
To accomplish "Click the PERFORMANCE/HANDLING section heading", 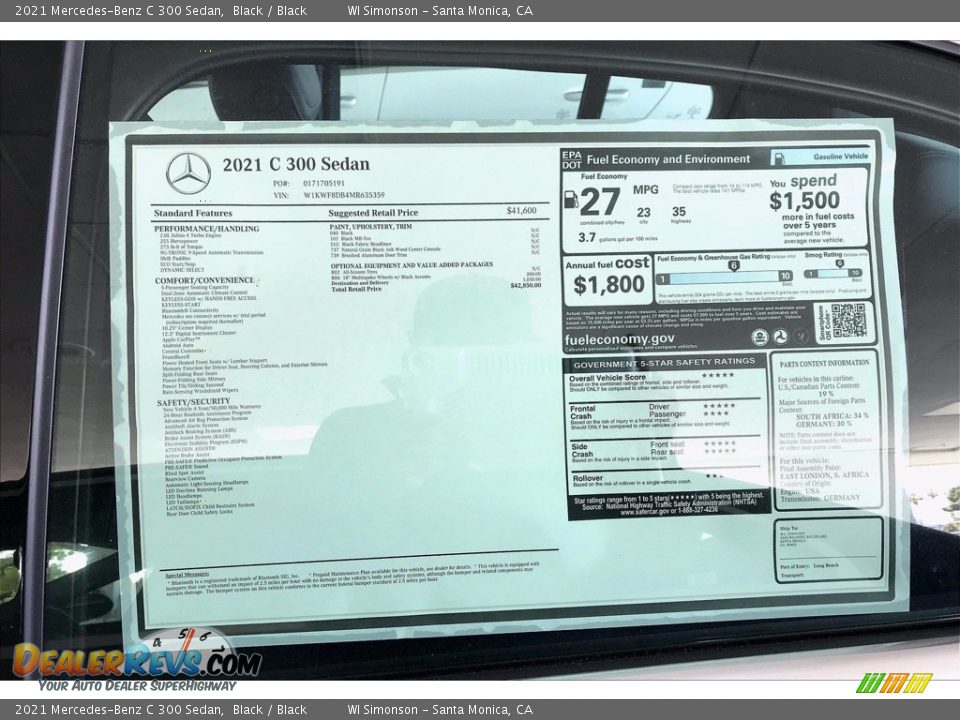I will [x=206, y=228].
